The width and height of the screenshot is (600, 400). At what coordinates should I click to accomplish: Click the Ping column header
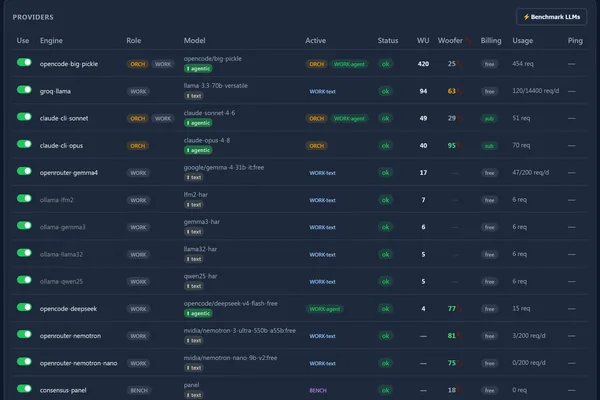click(575, 41)
